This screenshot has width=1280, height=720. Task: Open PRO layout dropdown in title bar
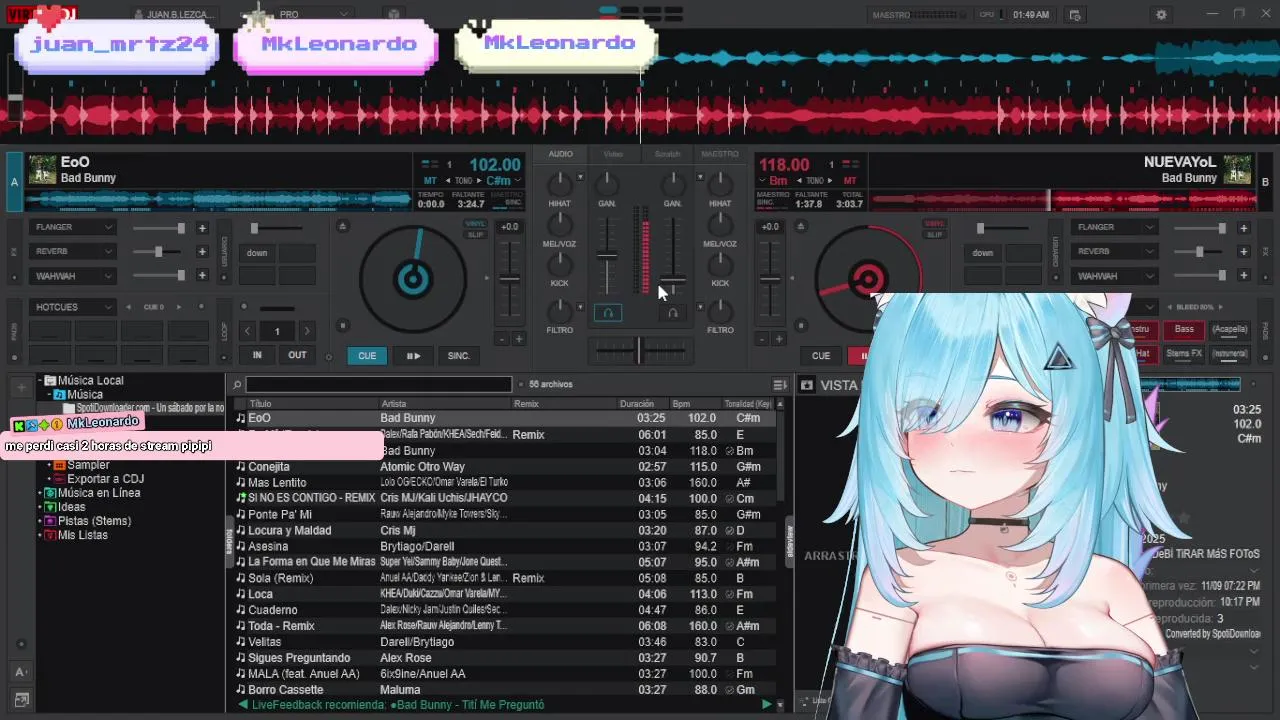(x=314, y=15)
